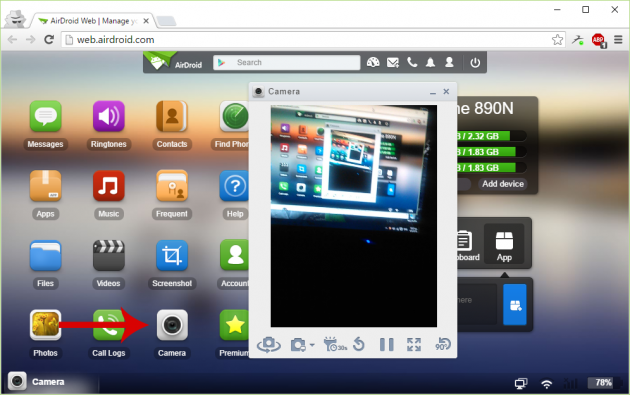Click the AirDroid logo

pos(174,62)
